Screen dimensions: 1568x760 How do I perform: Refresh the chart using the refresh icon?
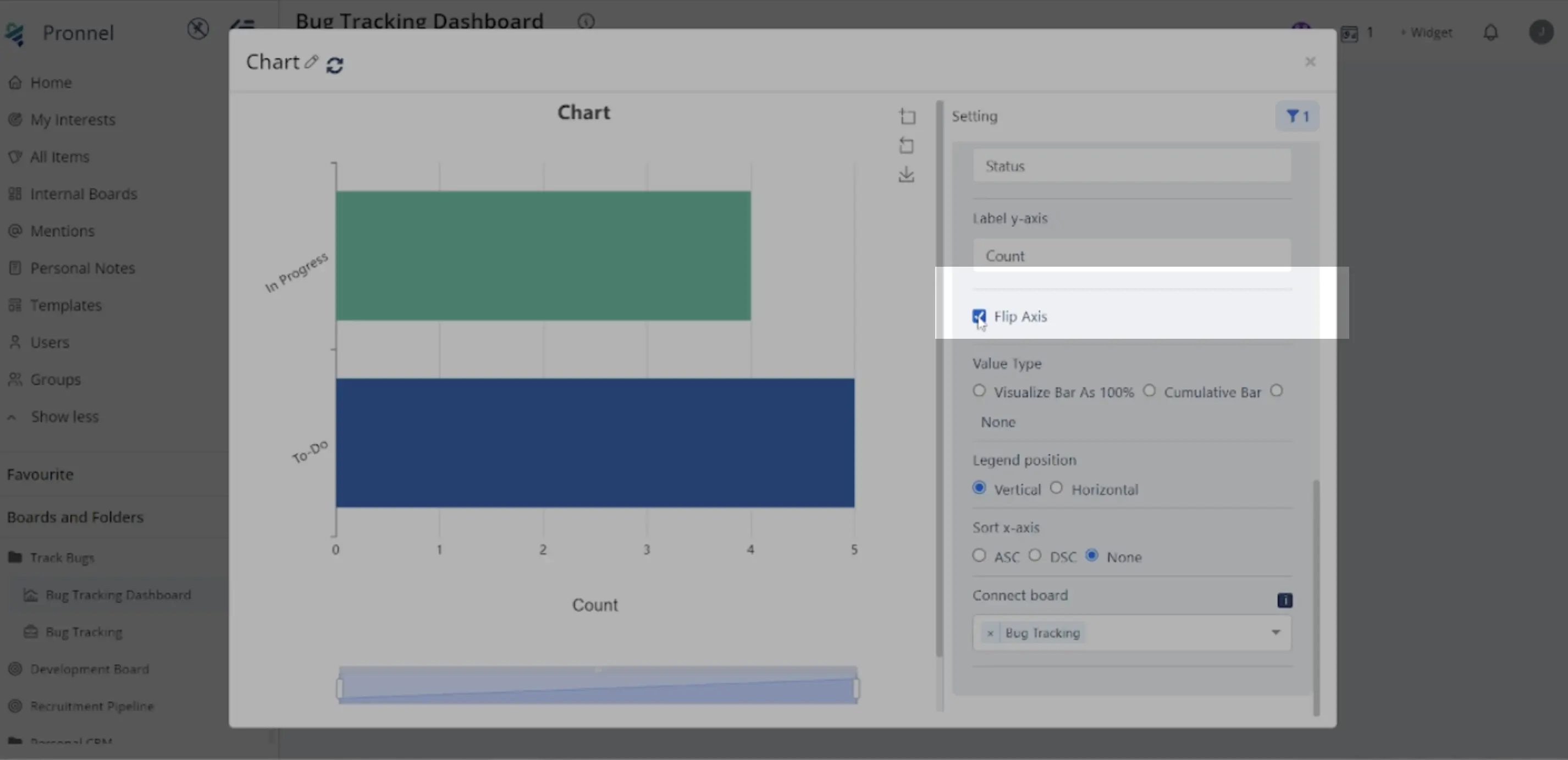(335, 64)
